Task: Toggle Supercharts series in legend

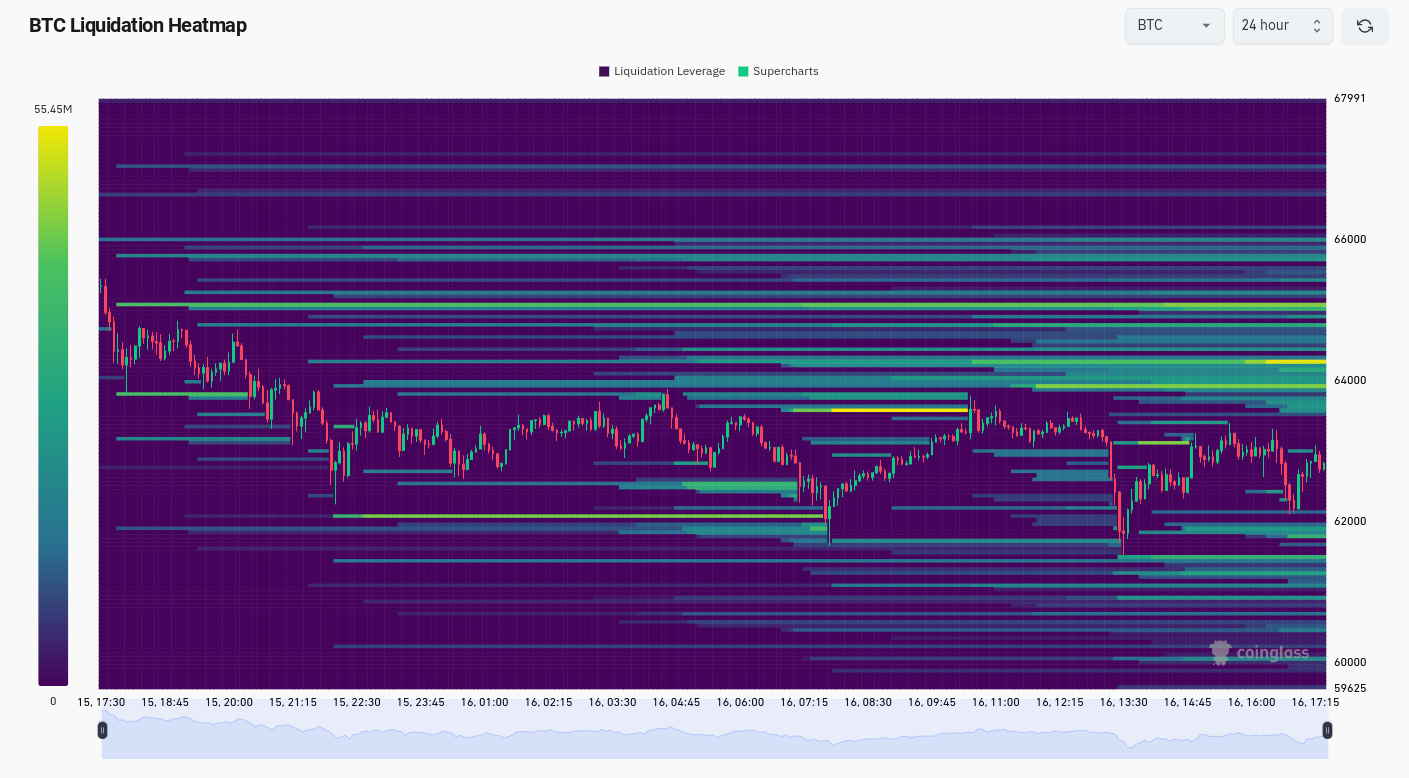Action: coord(778,71)
